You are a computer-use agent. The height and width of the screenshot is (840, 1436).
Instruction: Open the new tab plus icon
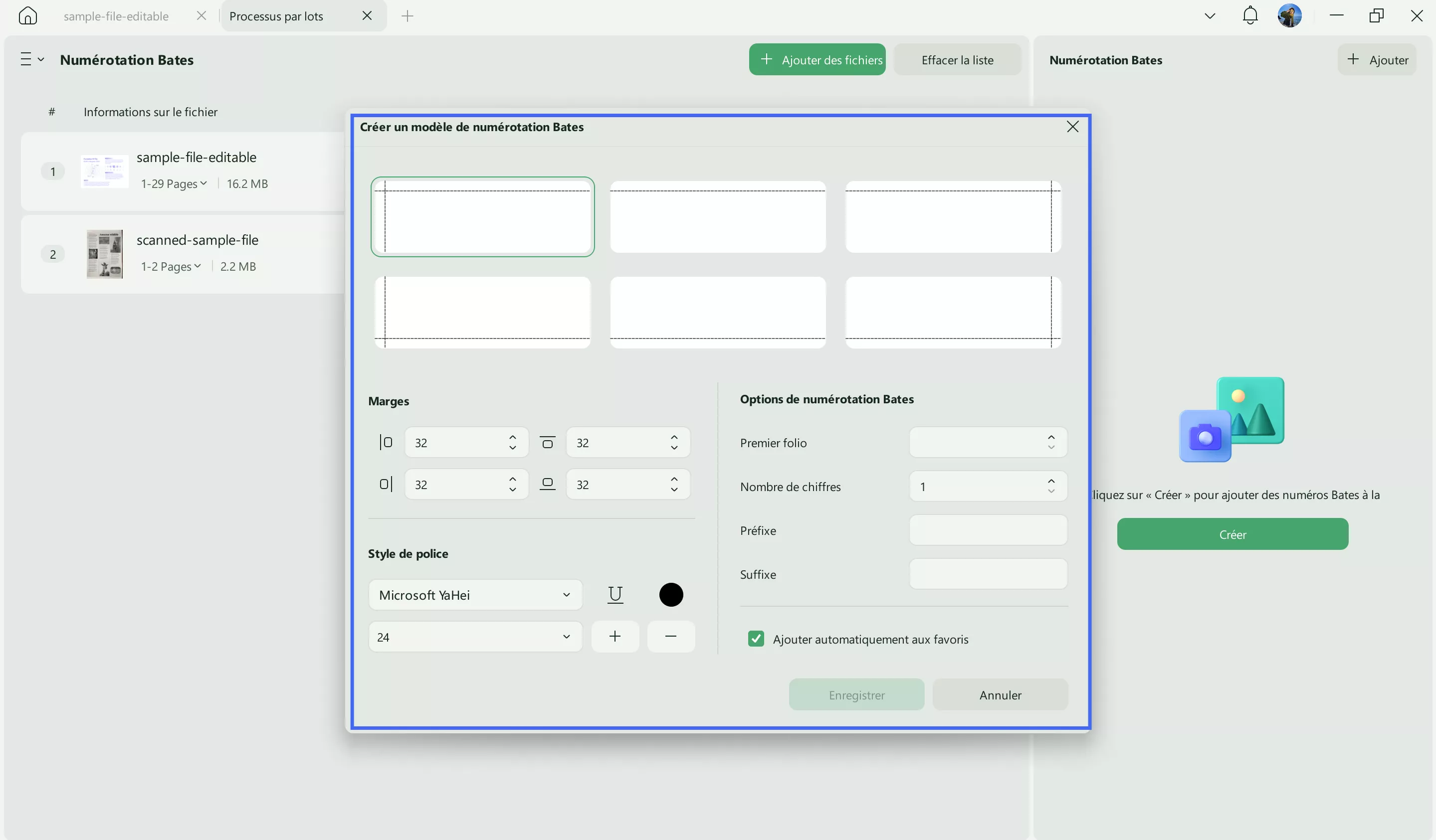click(407, 16)
